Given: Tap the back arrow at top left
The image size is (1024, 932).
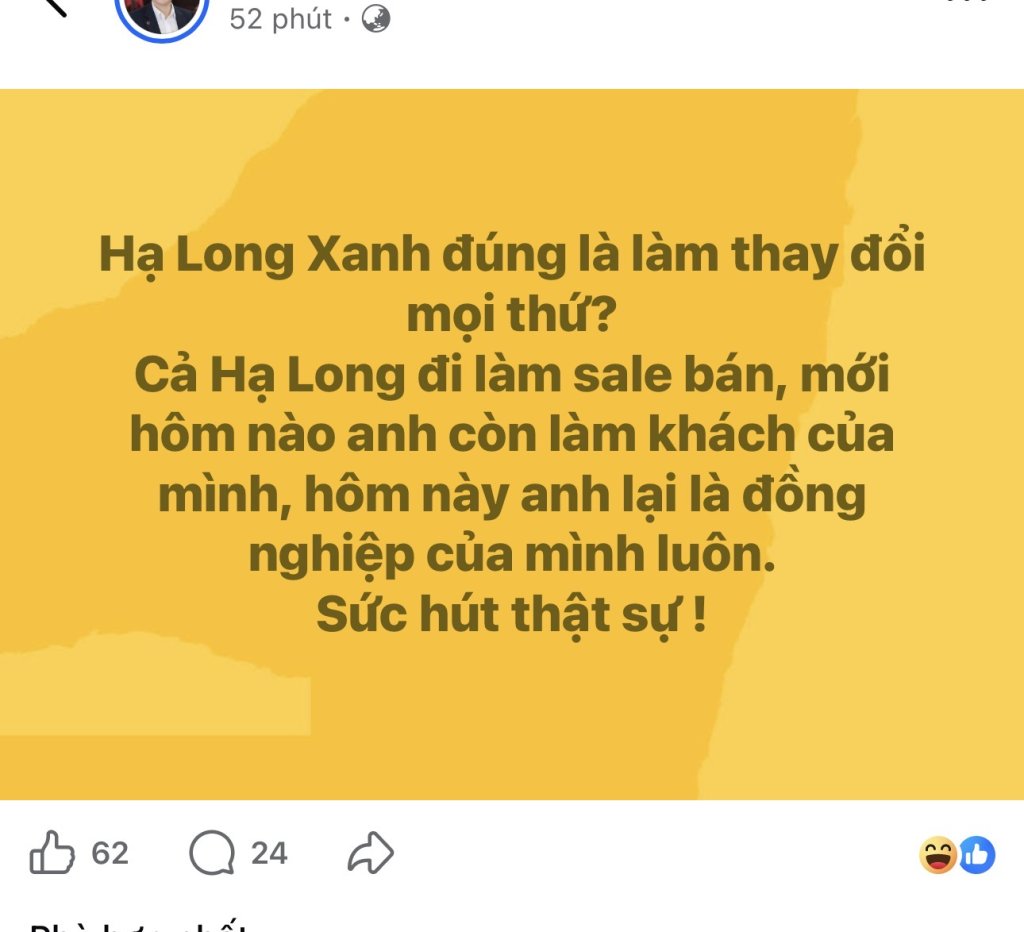Looking at the screenshot, I should (56, 6).
